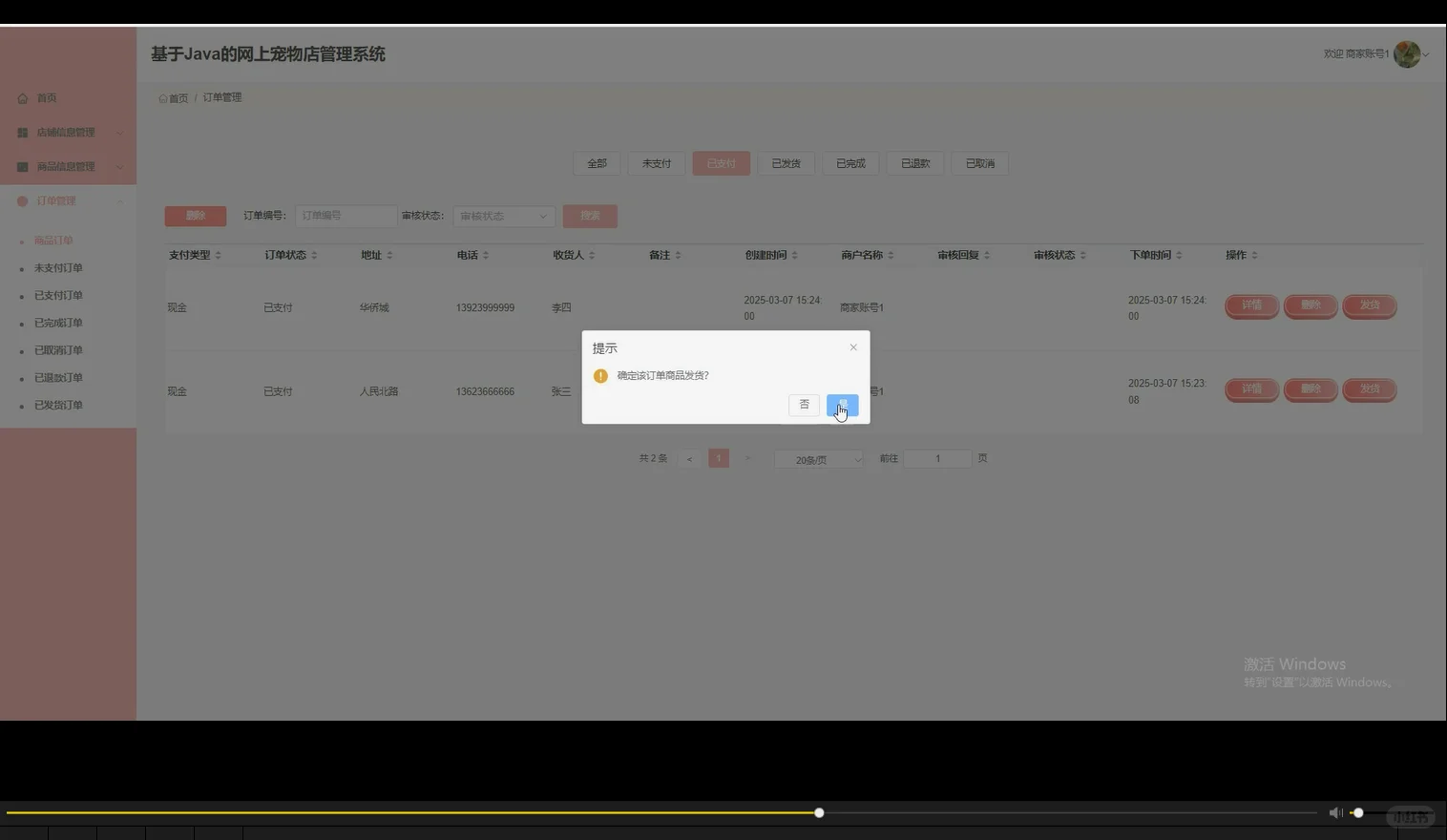Confirm shipment with the 是 button

[843, 406]
